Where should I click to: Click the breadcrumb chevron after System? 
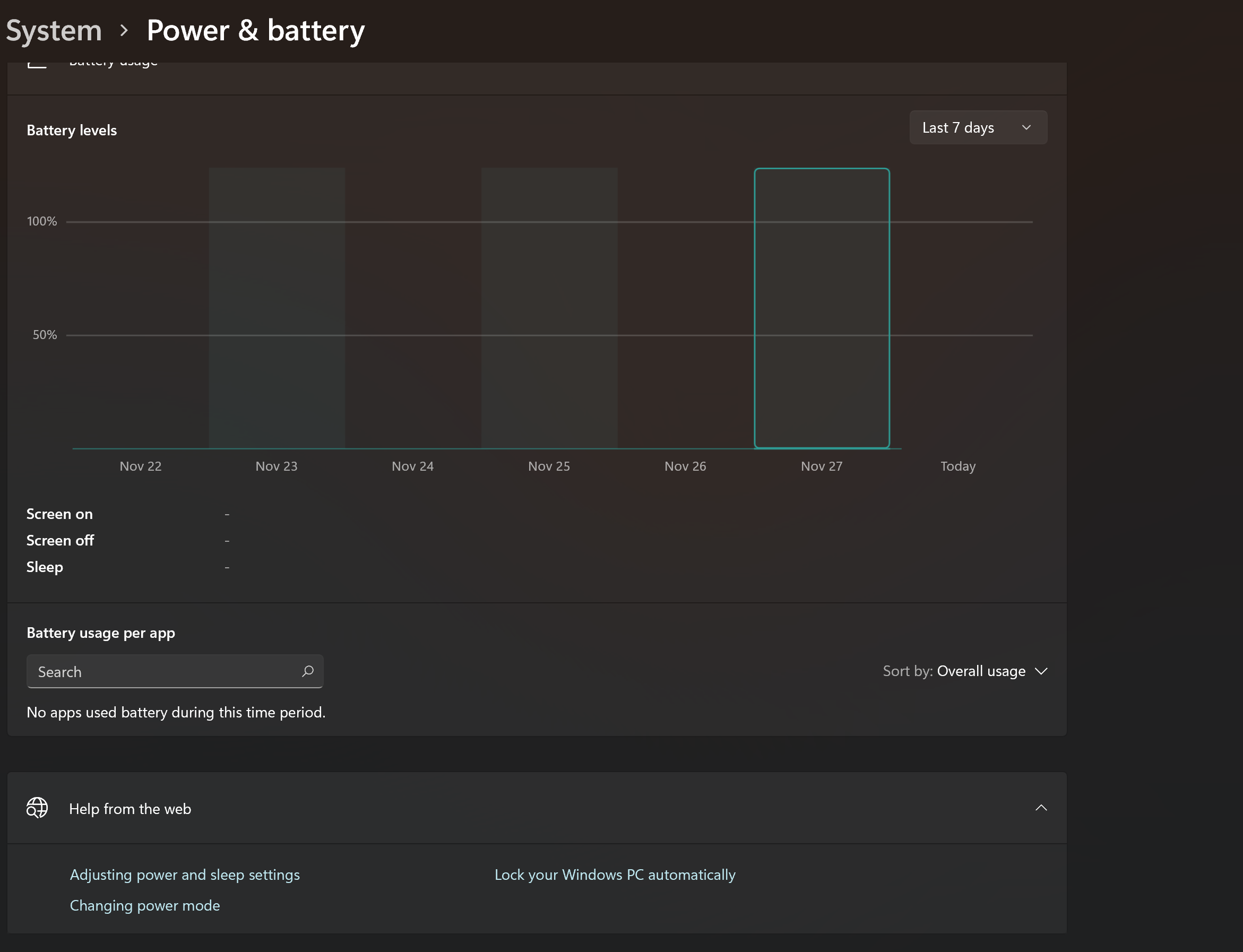tap(124, 30)
